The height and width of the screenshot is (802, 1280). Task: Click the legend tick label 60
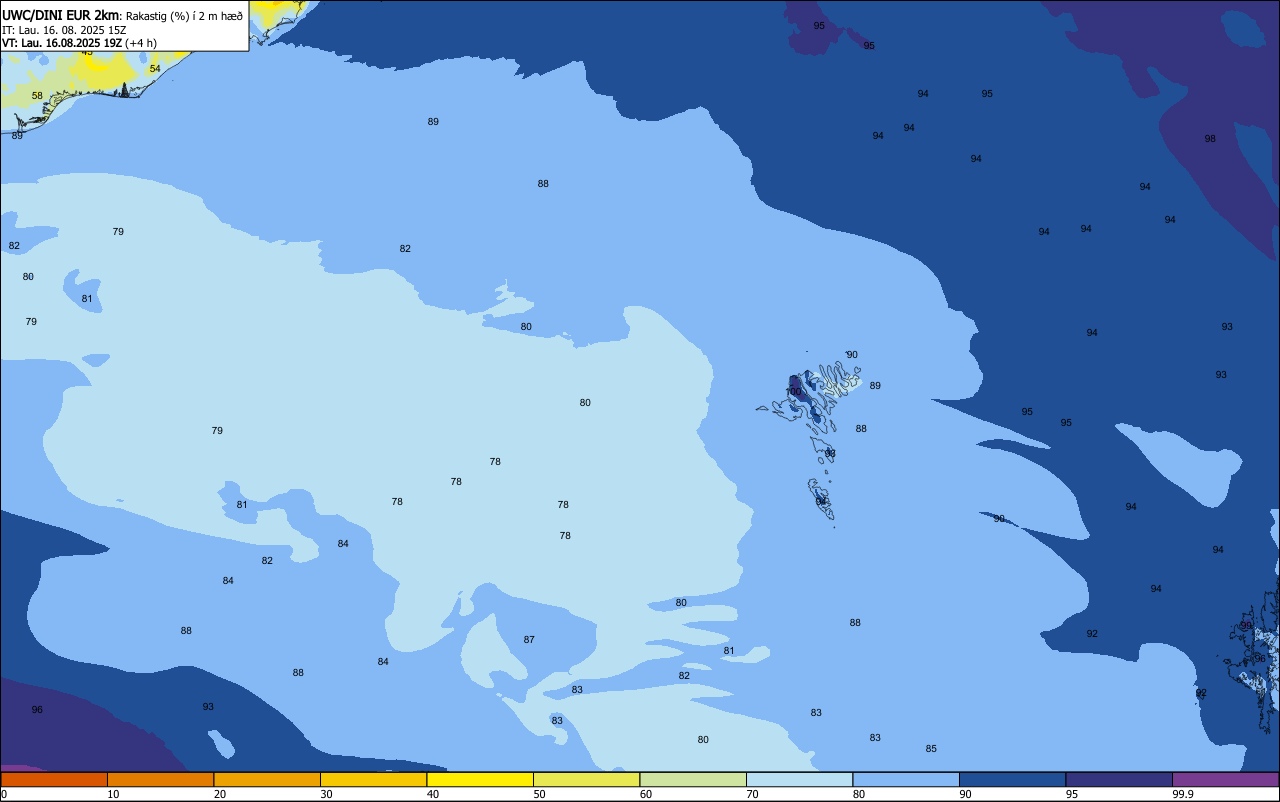[646, 794]
